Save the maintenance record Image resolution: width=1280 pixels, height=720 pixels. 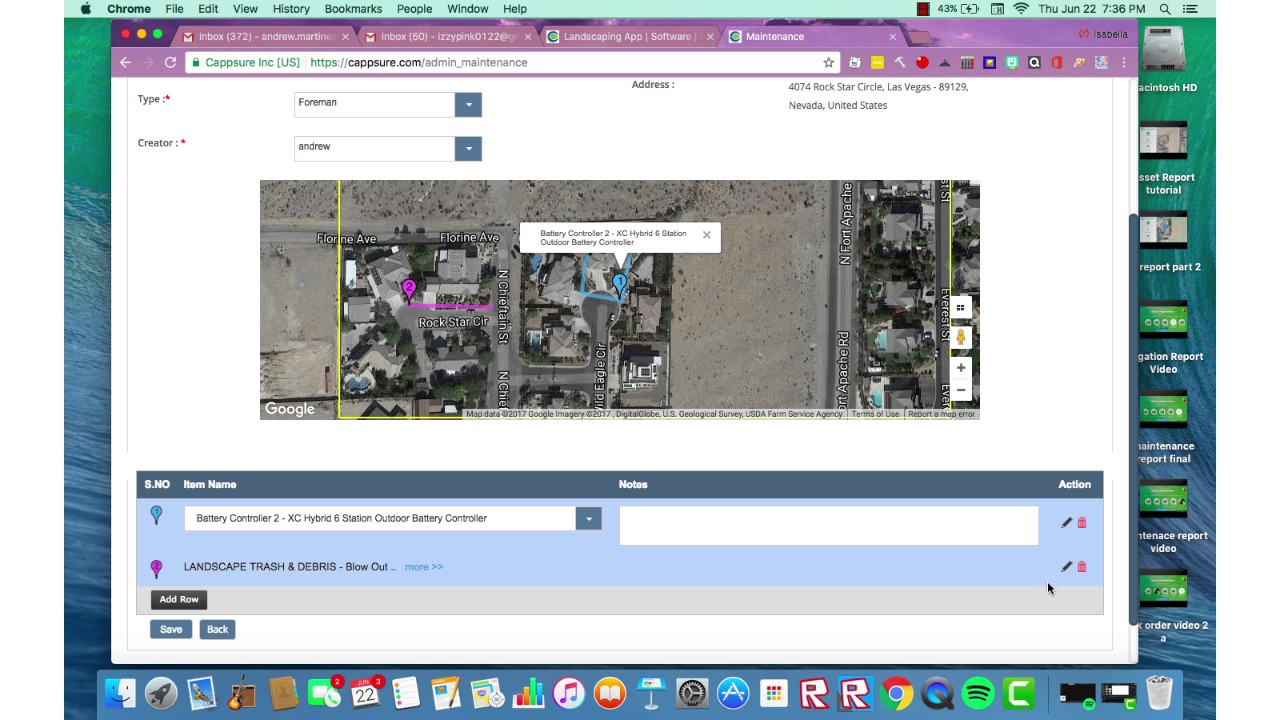coord(171,629)
